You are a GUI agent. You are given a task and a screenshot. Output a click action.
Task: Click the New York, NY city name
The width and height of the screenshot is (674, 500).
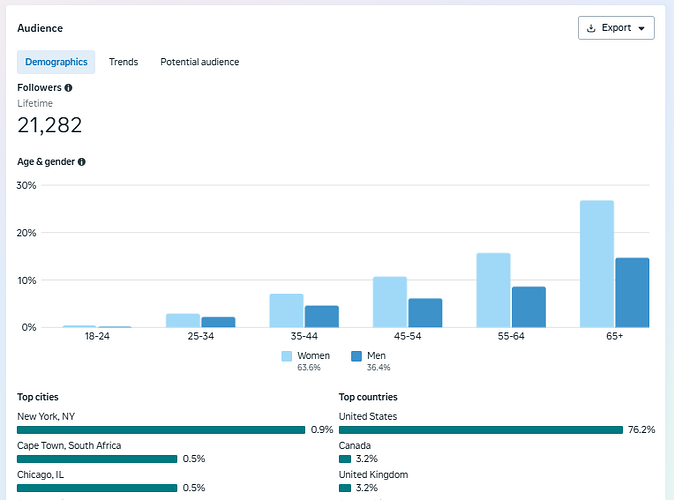[x=46, y=417]
